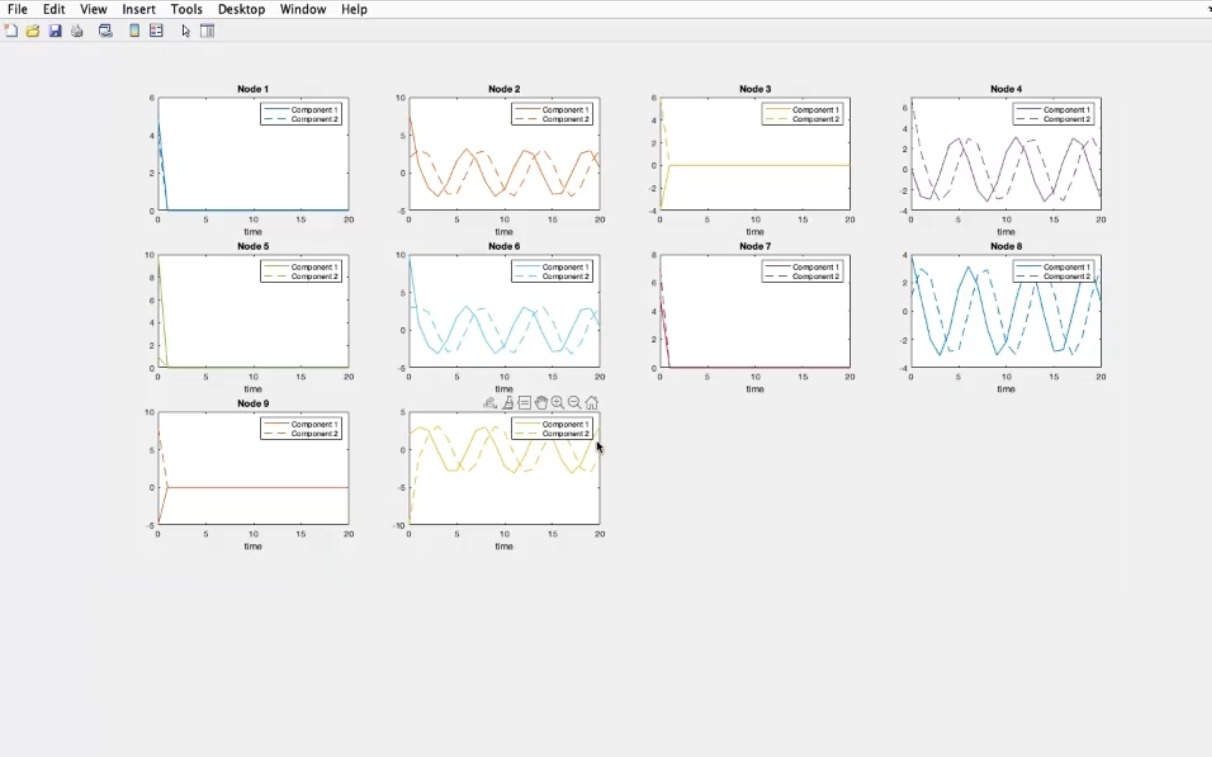Activate the Zoom In magnifier on the axes toolbar

pos(558,403)
